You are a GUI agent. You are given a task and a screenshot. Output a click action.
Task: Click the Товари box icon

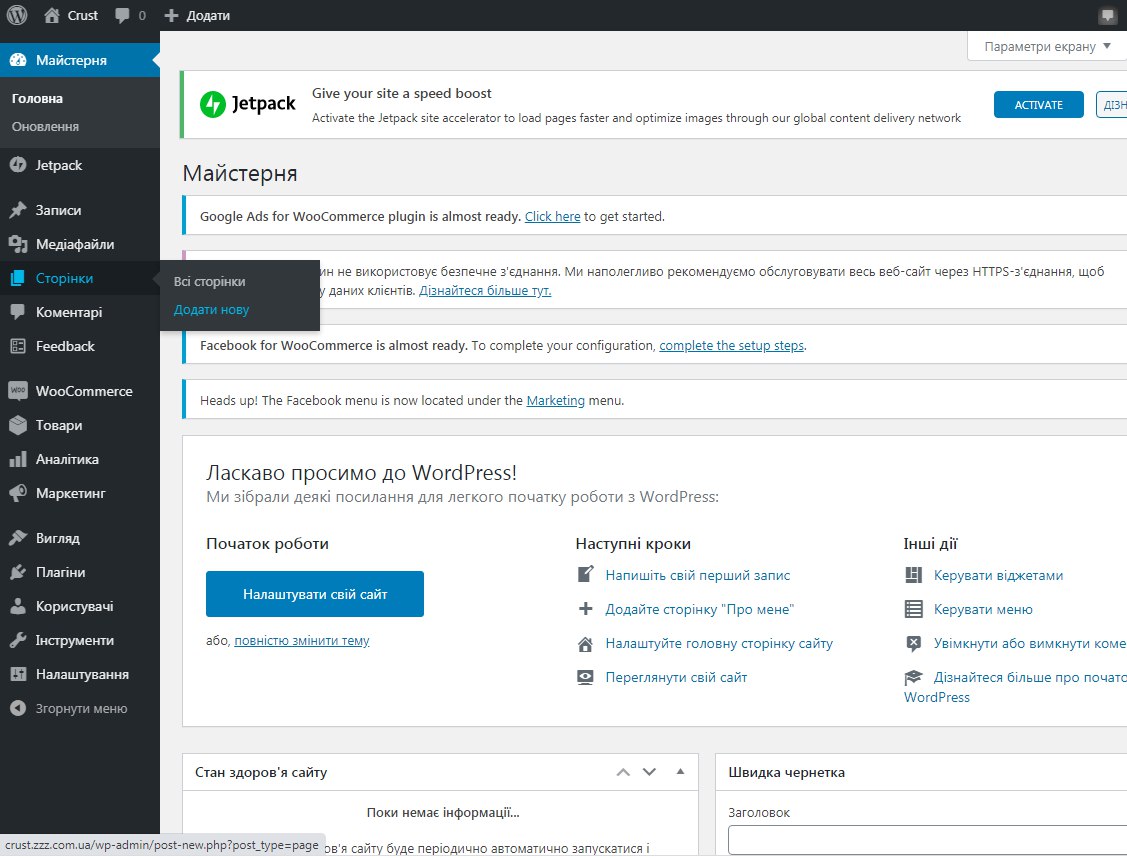pos(18,425)
